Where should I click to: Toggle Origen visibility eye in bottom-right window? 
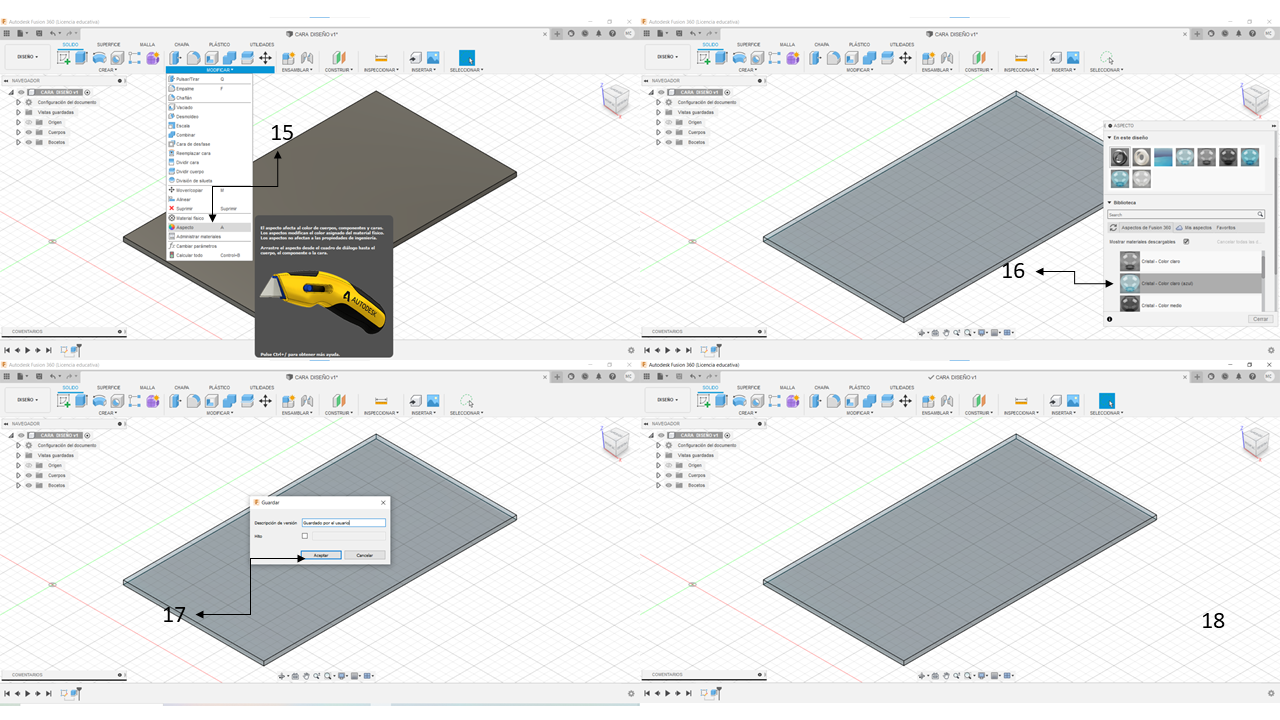pyautogui.click(x=668, y=465)
